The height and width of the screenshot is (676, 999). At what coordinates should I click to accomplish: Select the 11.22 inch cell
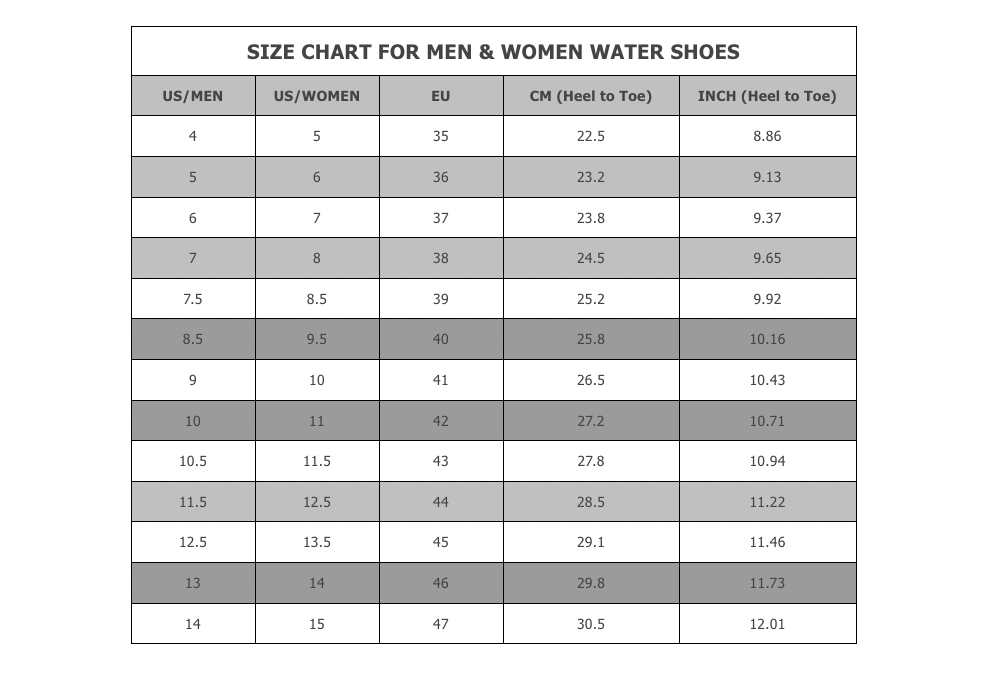tap(767, 502)
